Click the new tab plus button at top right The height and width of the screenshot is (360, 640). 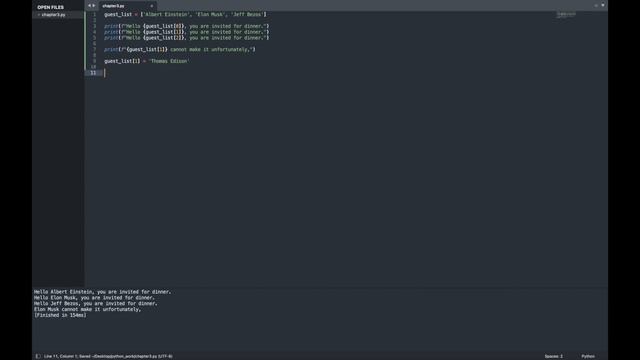596,5
